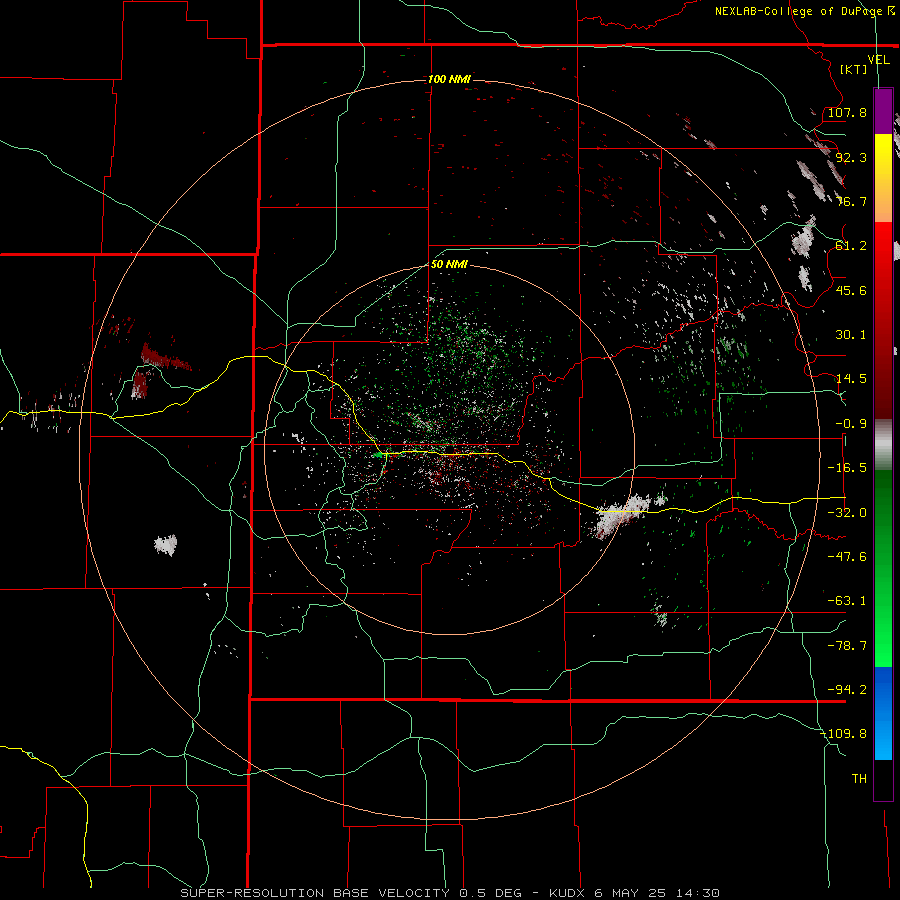This screenshot has width=900, height=900.
Task: Click the 100 NMI range ring label
Action: 449,79
